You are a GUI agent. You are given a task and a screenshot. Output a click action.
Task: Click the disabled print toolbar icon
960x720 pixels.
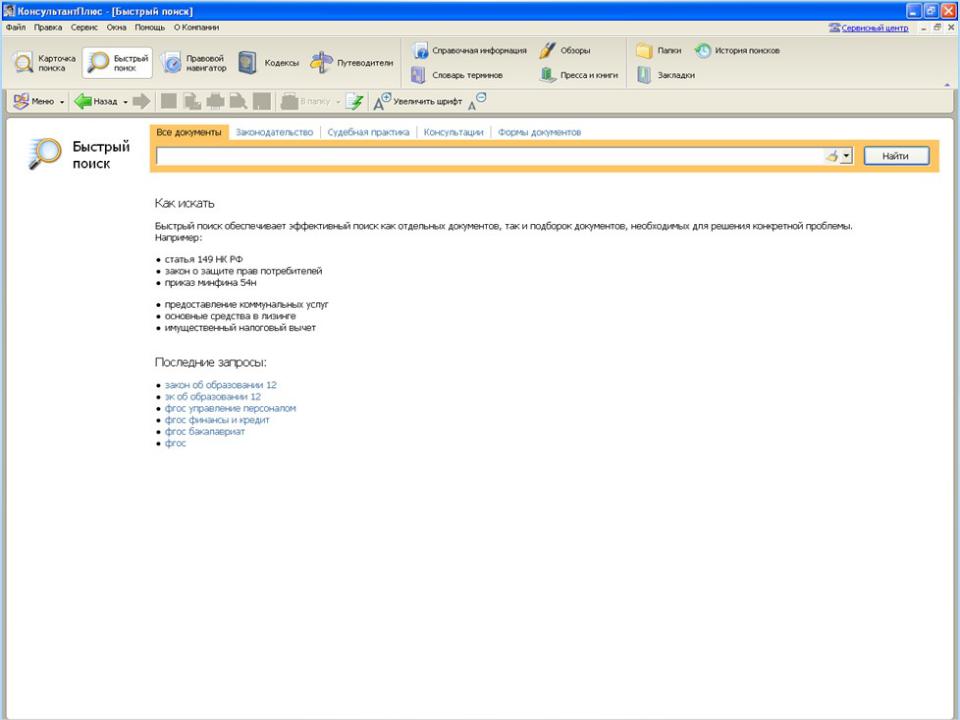point(215,102)
